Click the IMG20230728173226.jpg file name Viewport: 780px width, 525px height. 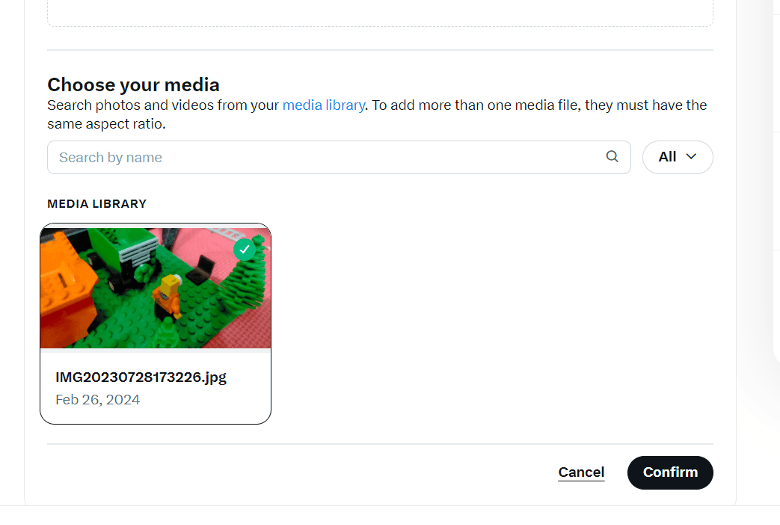coord(141,377)
